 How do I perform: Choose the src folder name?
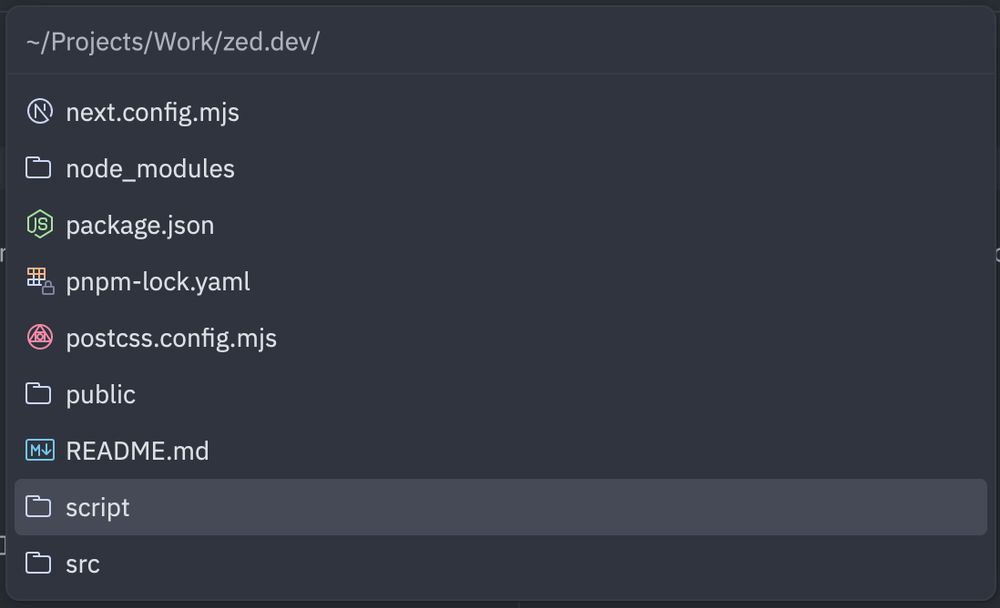[x=83, y=564]
